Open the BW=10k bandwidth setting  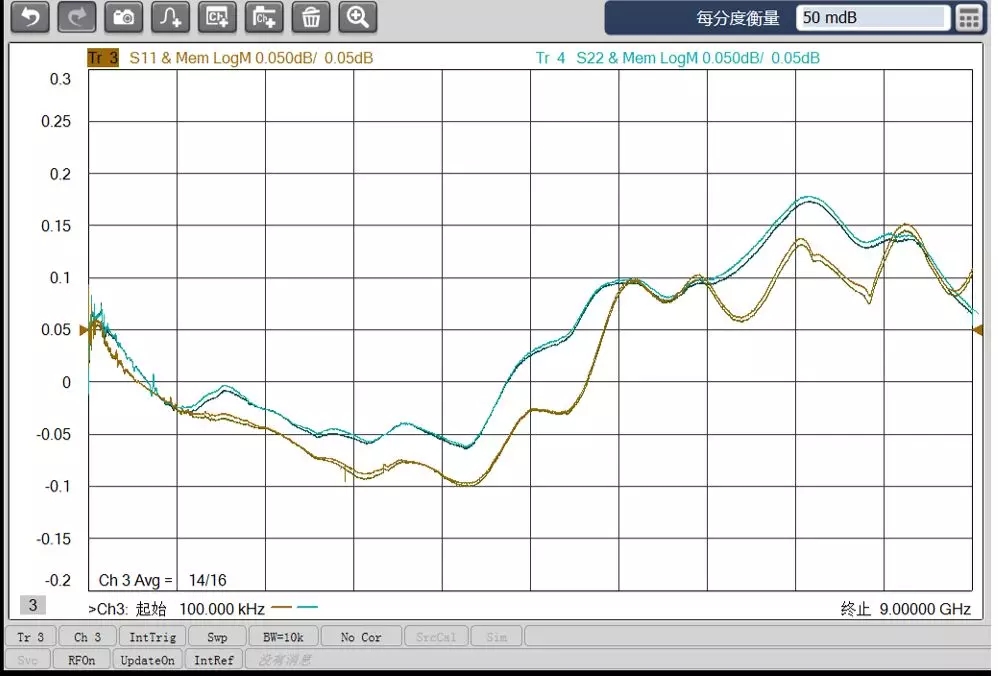(283, 637)
